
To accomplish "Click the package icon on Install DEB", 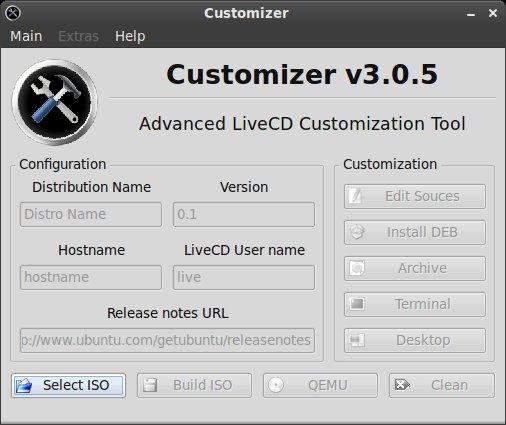I will point(357,232).
